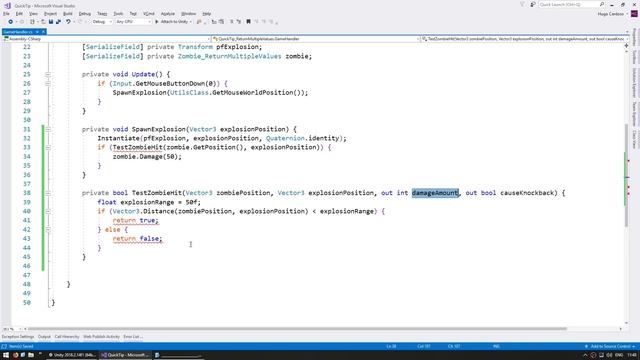This screenshot has width=640, height=360.
Task: Click the vertical editor scrollbar thumb
Action: pos(627,176)
